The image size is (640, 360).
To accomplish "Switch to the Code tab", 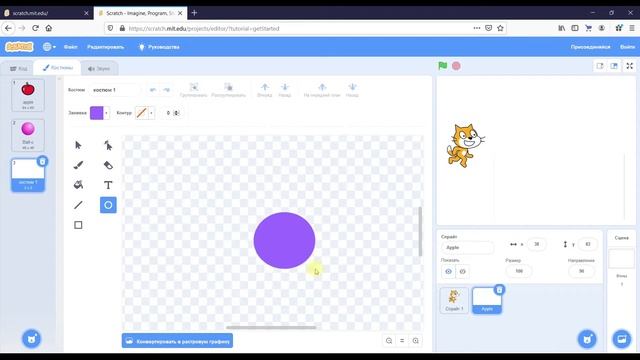I will (x=19, y=69).
